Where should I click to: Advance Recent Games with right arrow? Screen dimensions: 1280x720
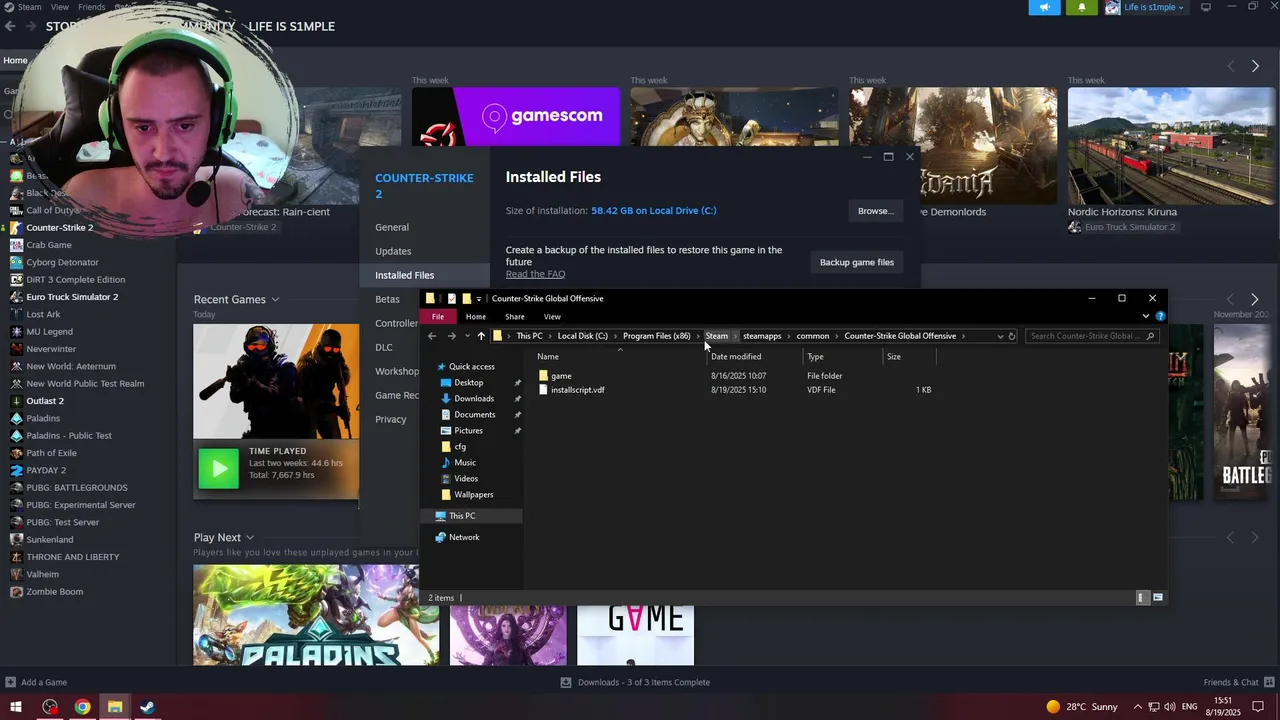coord(1254,299)
